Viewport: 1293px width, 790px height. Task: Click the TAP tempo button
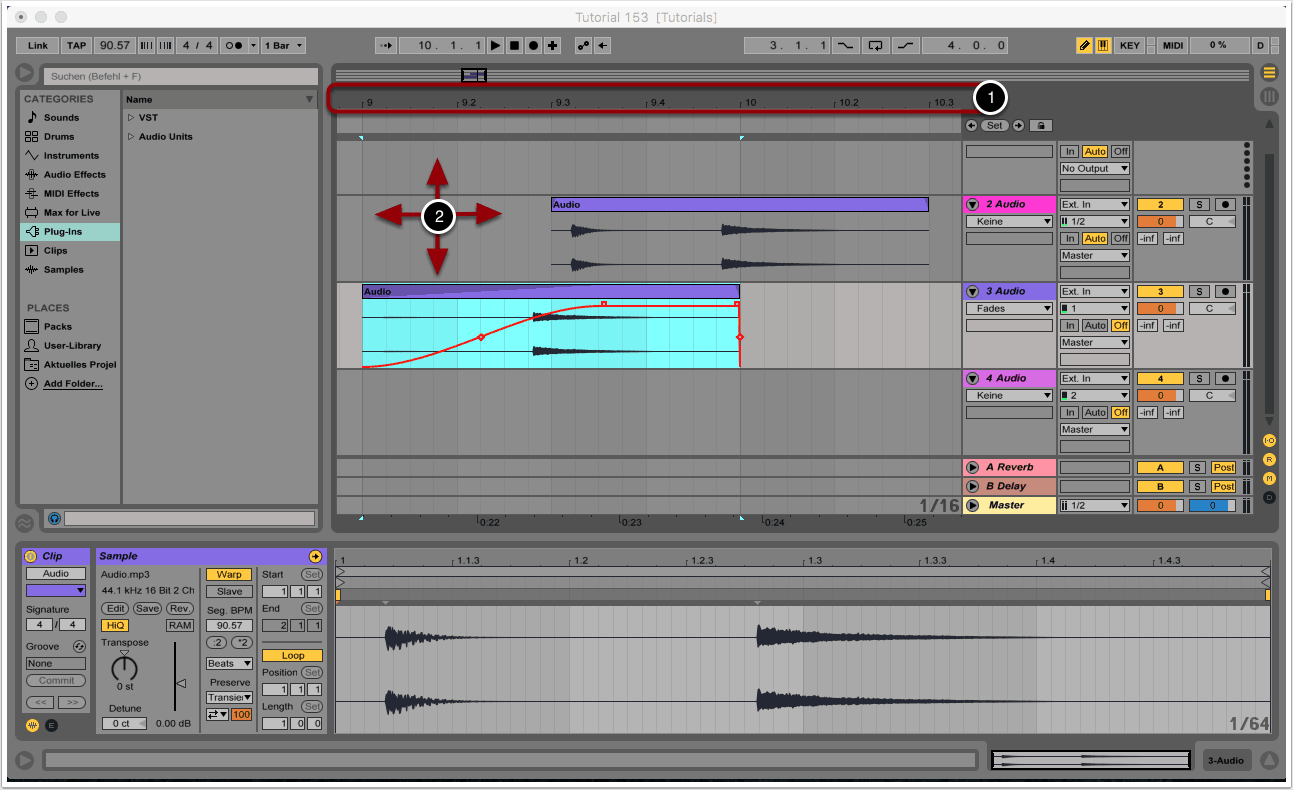[76, 46]
